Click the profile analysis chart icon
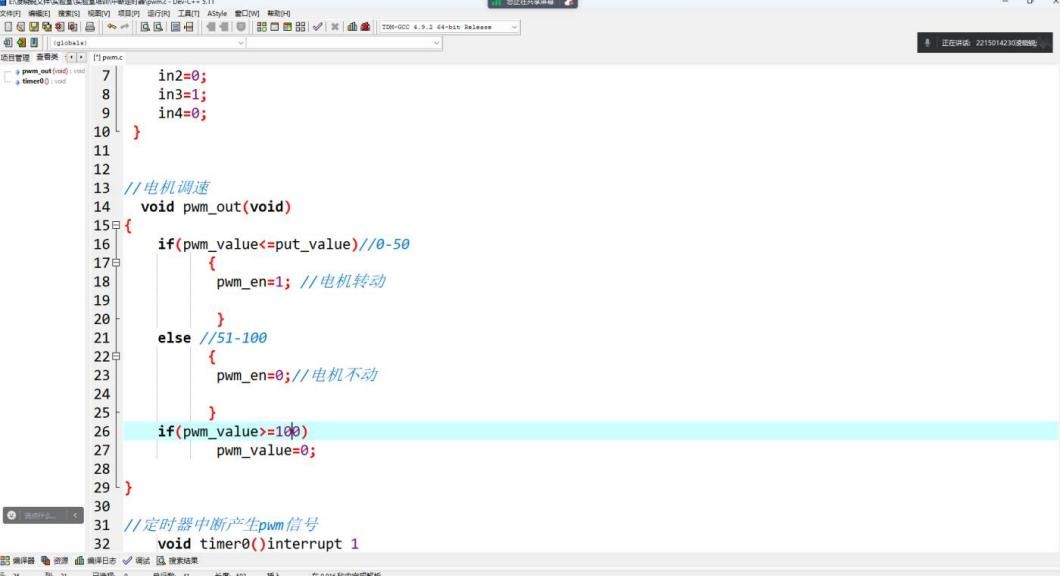The image size is (1060, 576). point(352,28)
